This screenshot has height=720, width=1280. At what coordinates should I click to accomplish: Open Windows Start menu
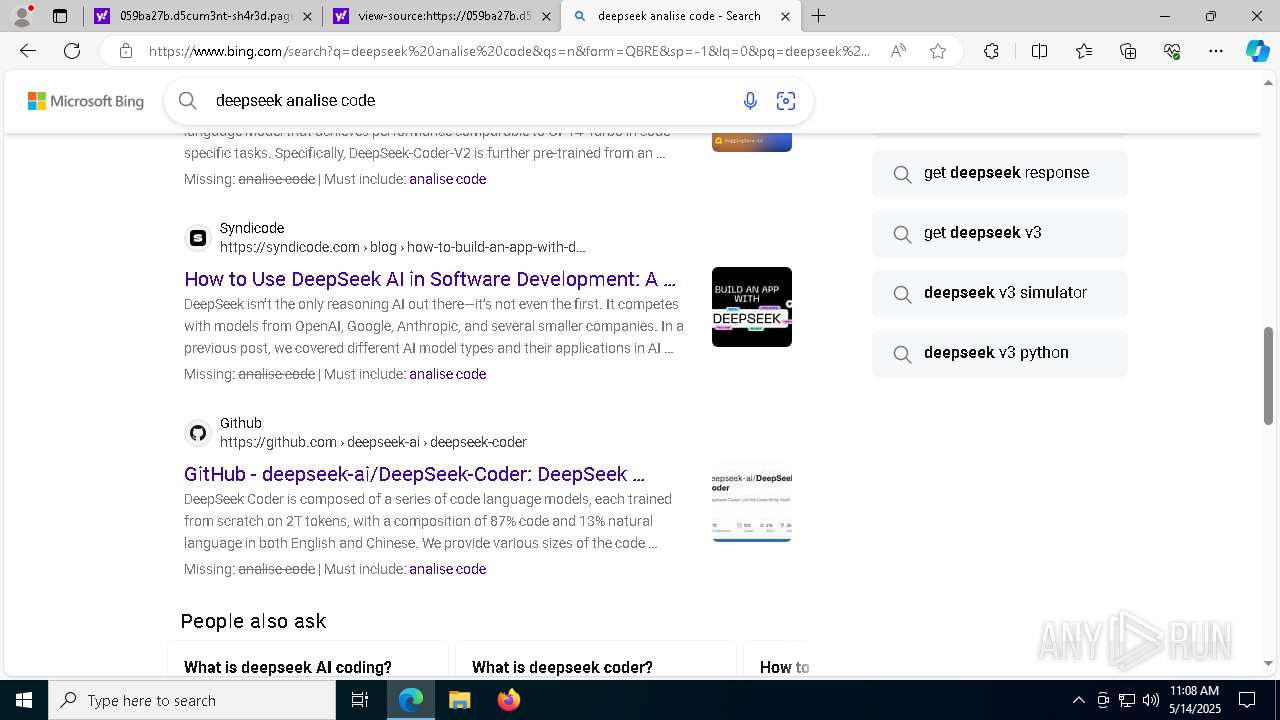point(23,700)
